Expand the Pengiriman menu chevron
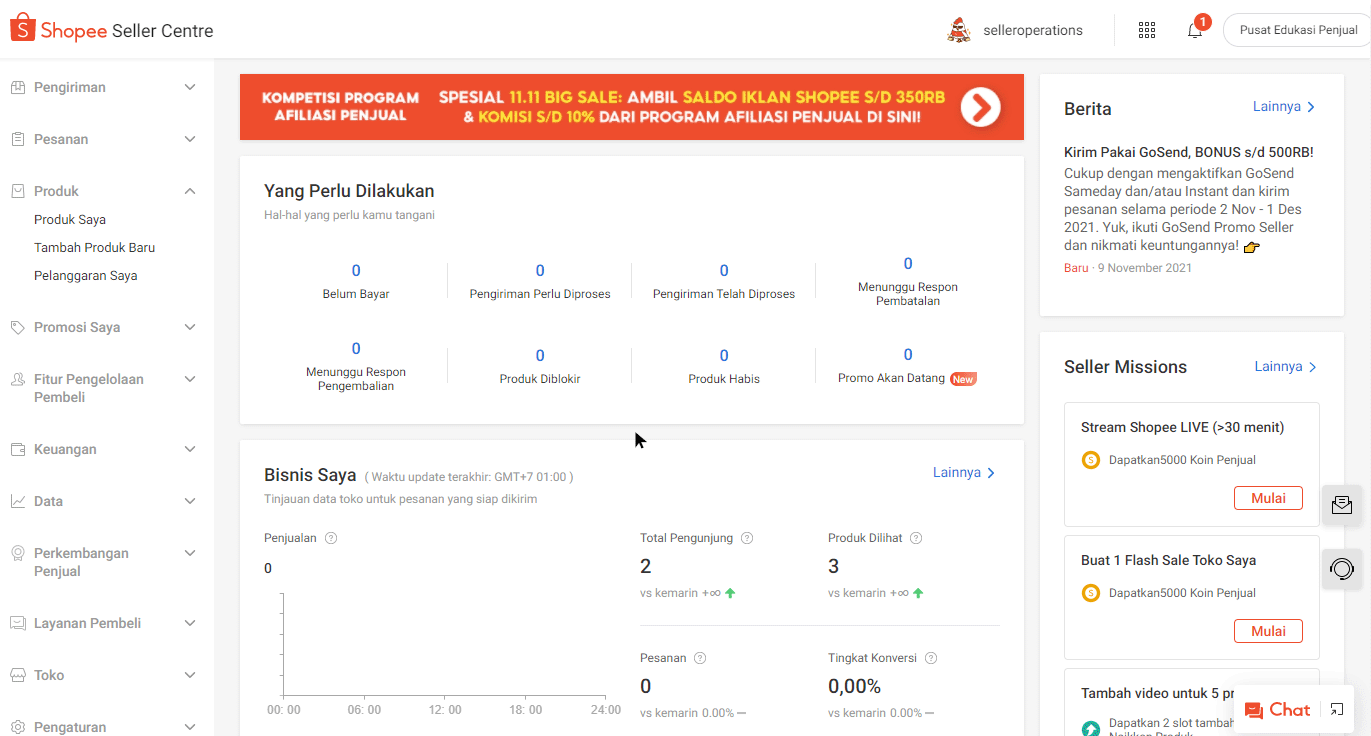Viewport: 1371px width, 736px height. (190, 88)
